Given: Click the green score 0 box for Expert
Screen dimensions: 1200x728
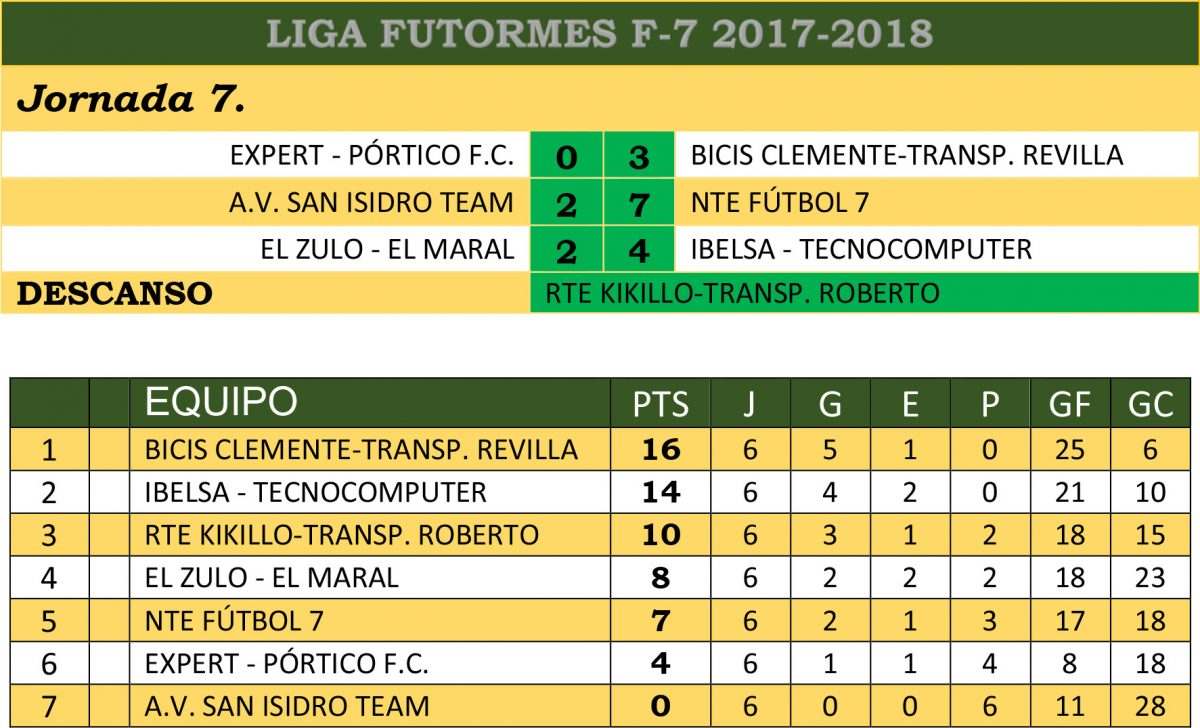Looking at the screenshot, I should [x=566, y=157].
